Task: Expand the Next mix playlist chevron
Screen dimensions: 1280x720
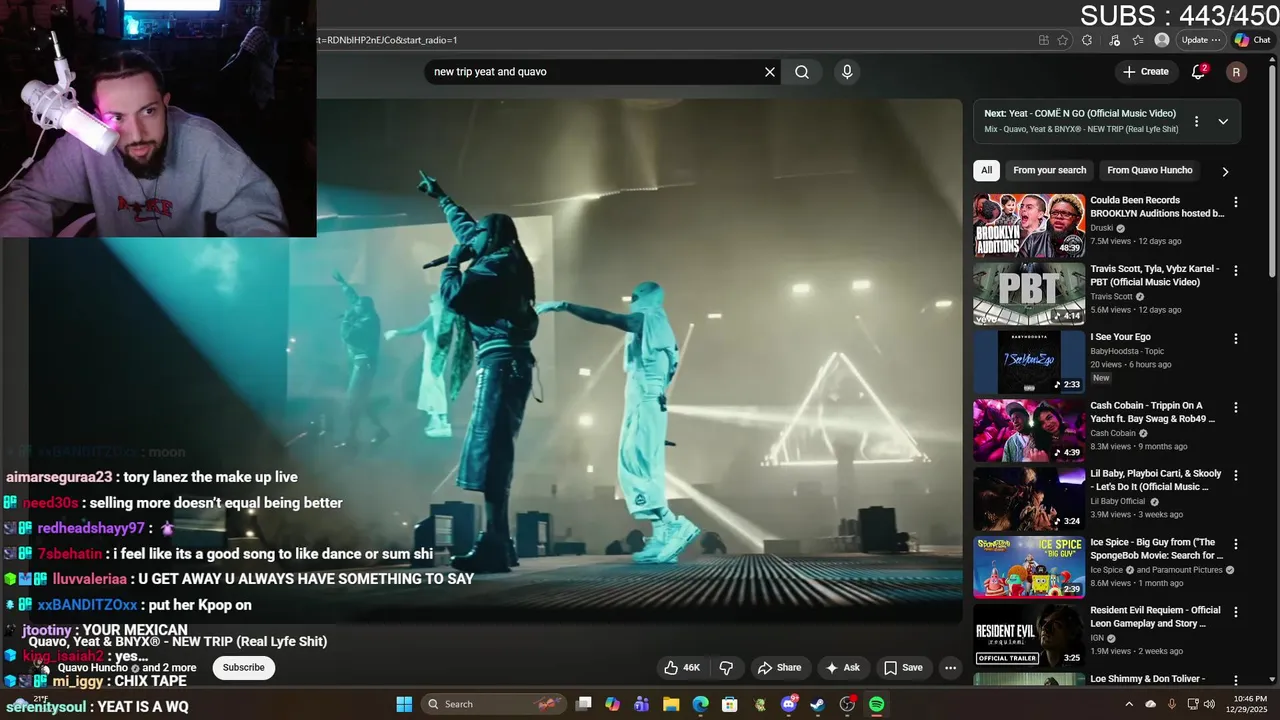Action: [1223, 121]
